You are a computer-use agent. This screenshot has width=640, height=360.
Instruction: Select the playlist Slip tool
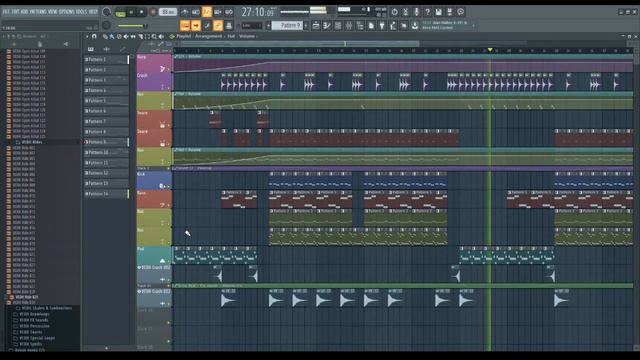tap(133, 36)
